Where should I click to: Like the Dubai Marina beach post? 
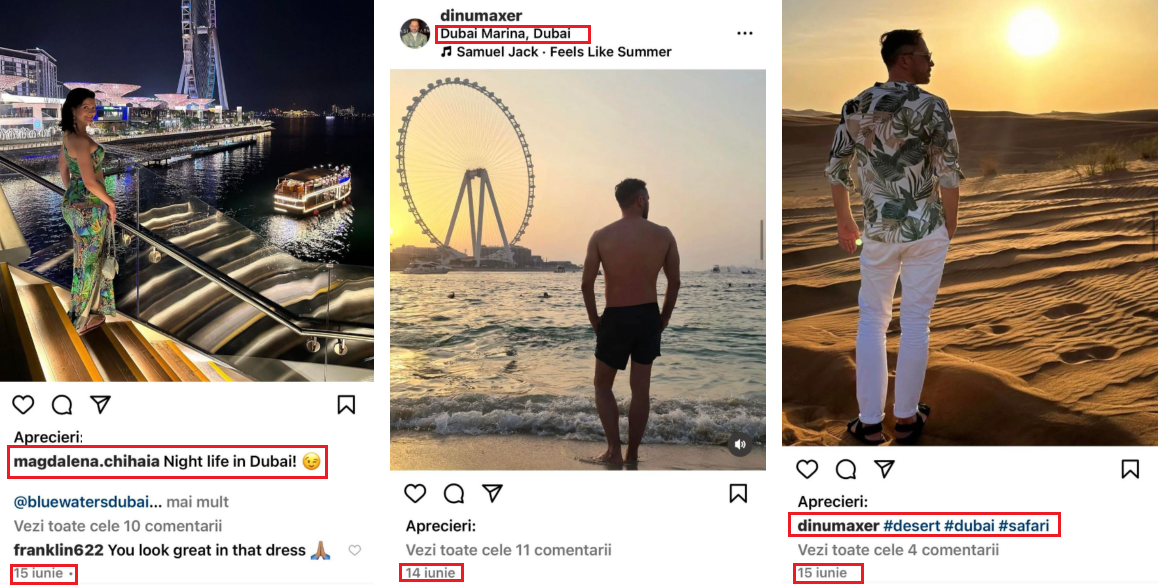tap(415, 493)
